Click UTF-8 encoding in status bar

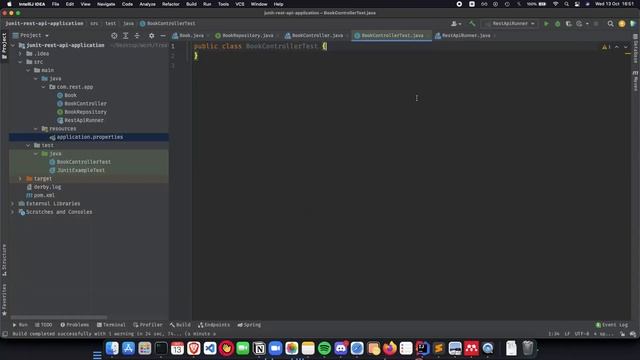[582, 334]
